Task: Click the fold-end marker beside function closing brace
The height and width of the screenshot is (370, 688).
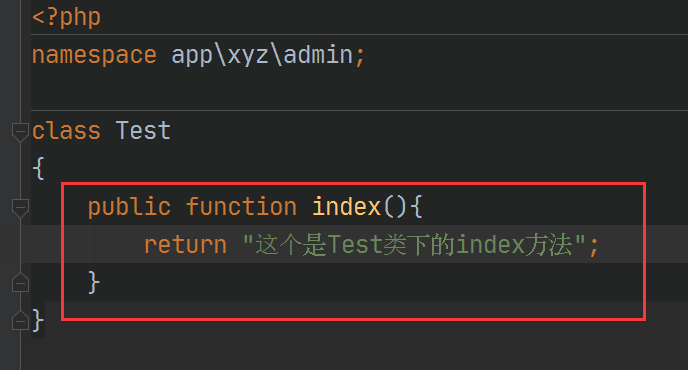Action: (20, 283)
